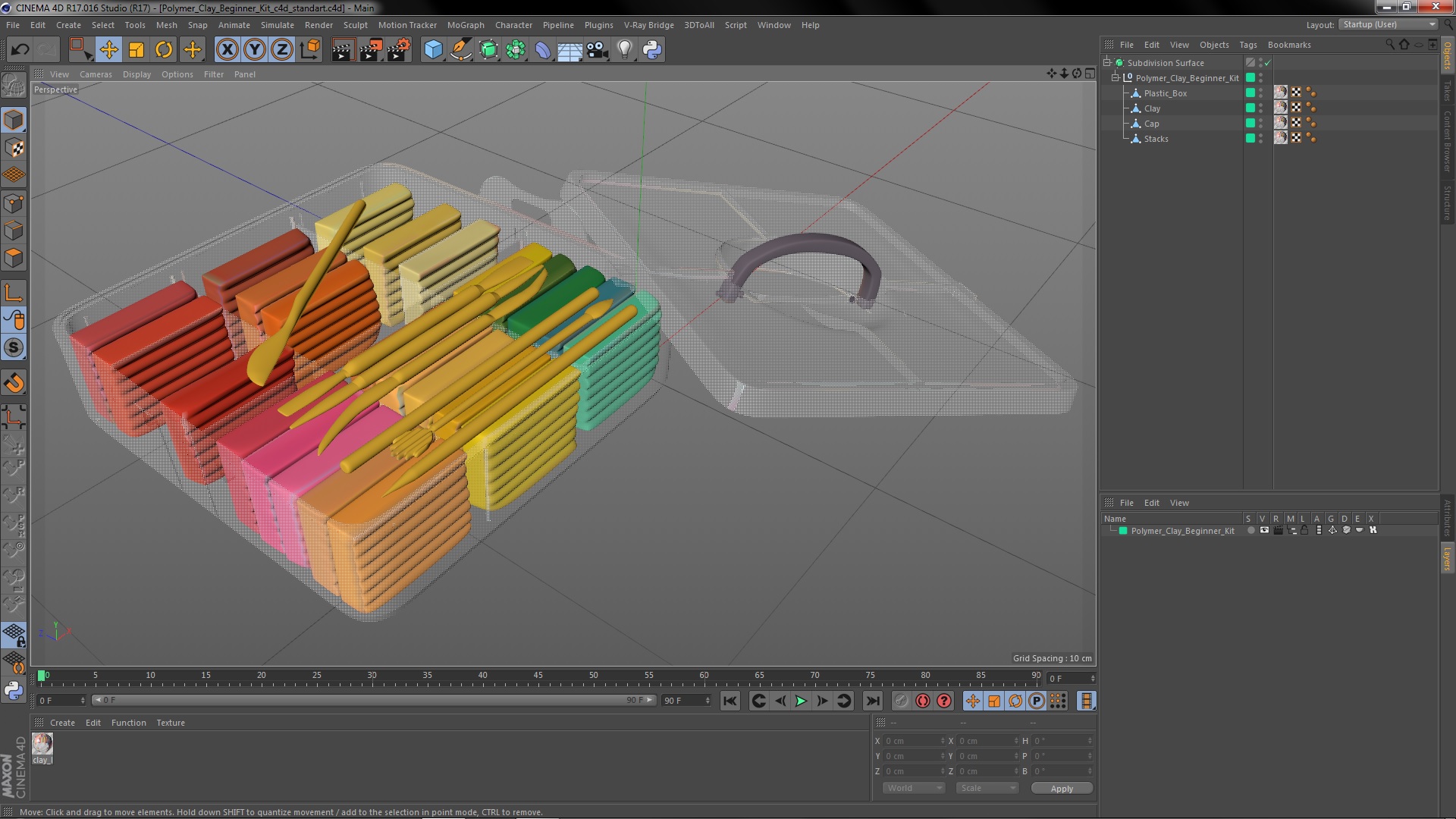Toggle visibility dots for Stacks object

click(1260, 139)
